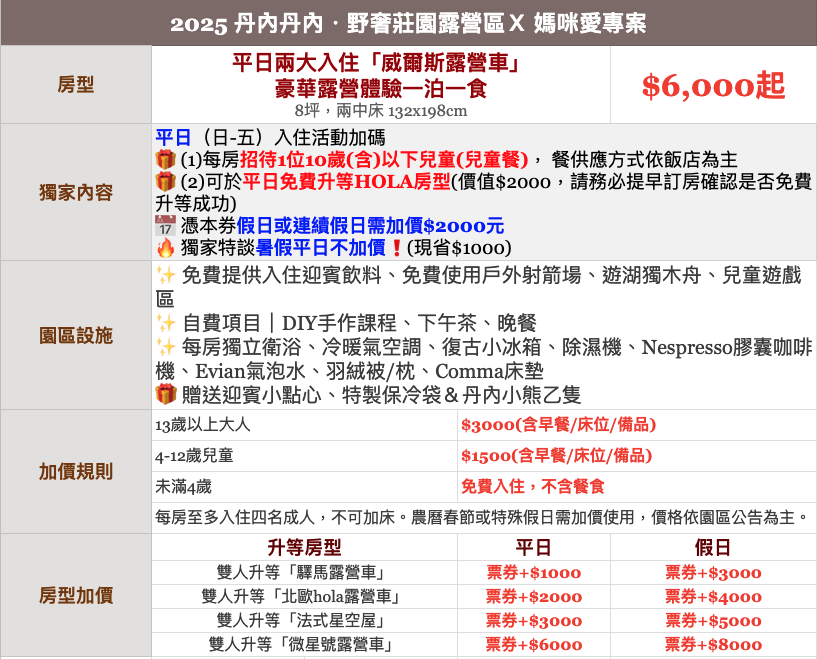Screen dimensions: 817x659
Task: Click the 園區設施 row header
Action: point(76,335)
